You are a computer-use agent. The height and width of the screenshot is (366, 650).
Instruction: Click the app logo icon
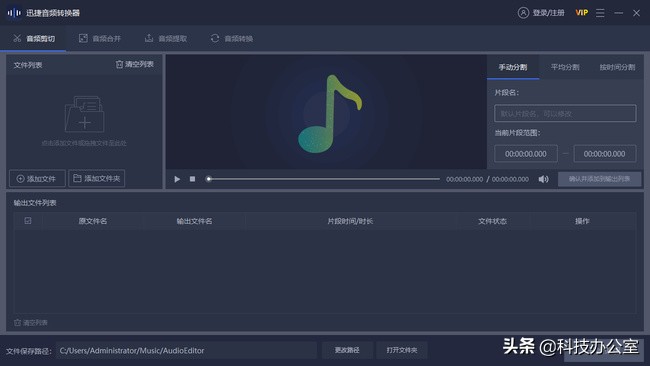click(x=14, y=13)
